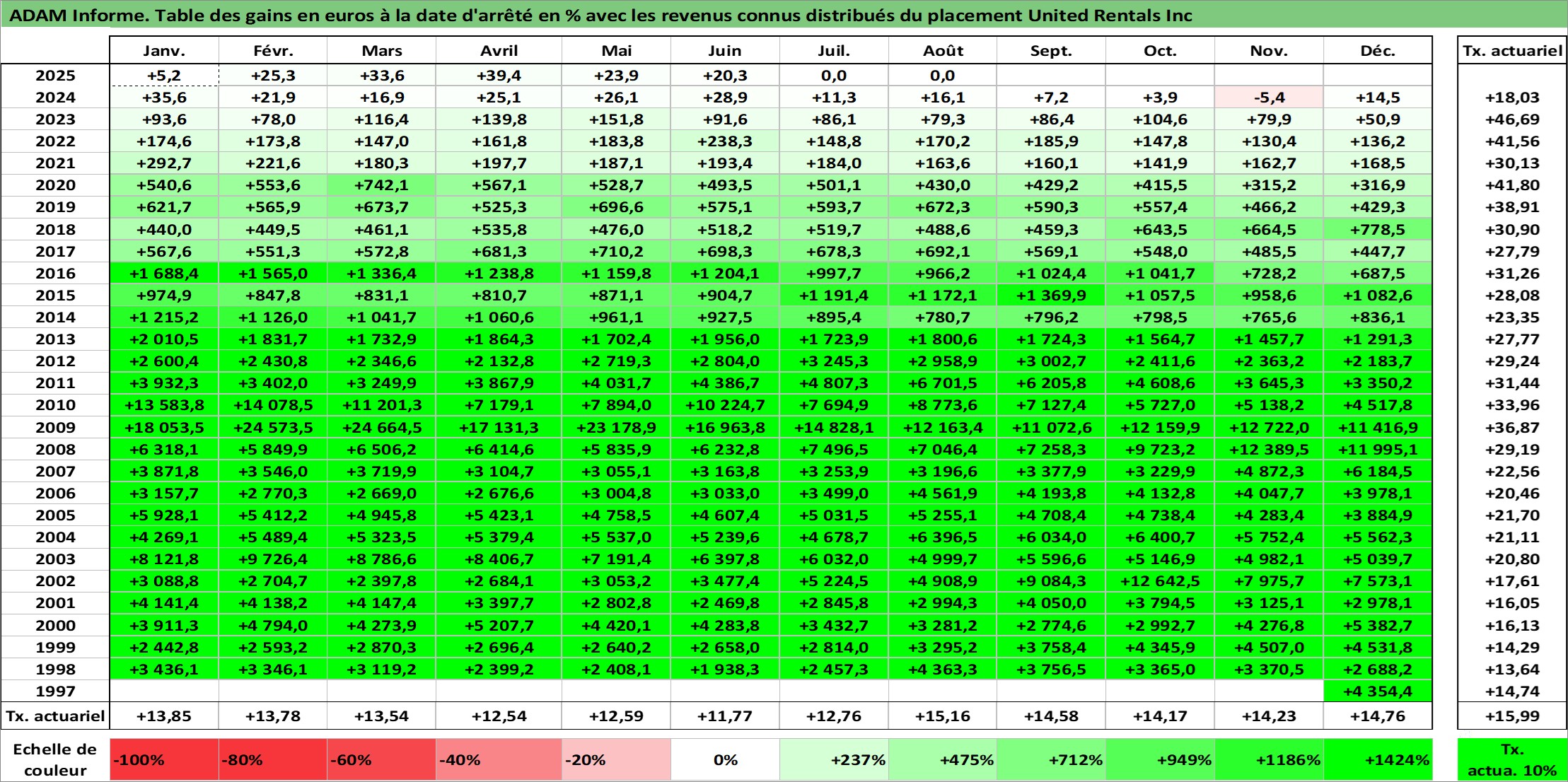Click the +14,76 Tx. actuariel for Déc.
This screenshot has width=1568, height=782.
pyautogui.click(x=1378, y=716)
